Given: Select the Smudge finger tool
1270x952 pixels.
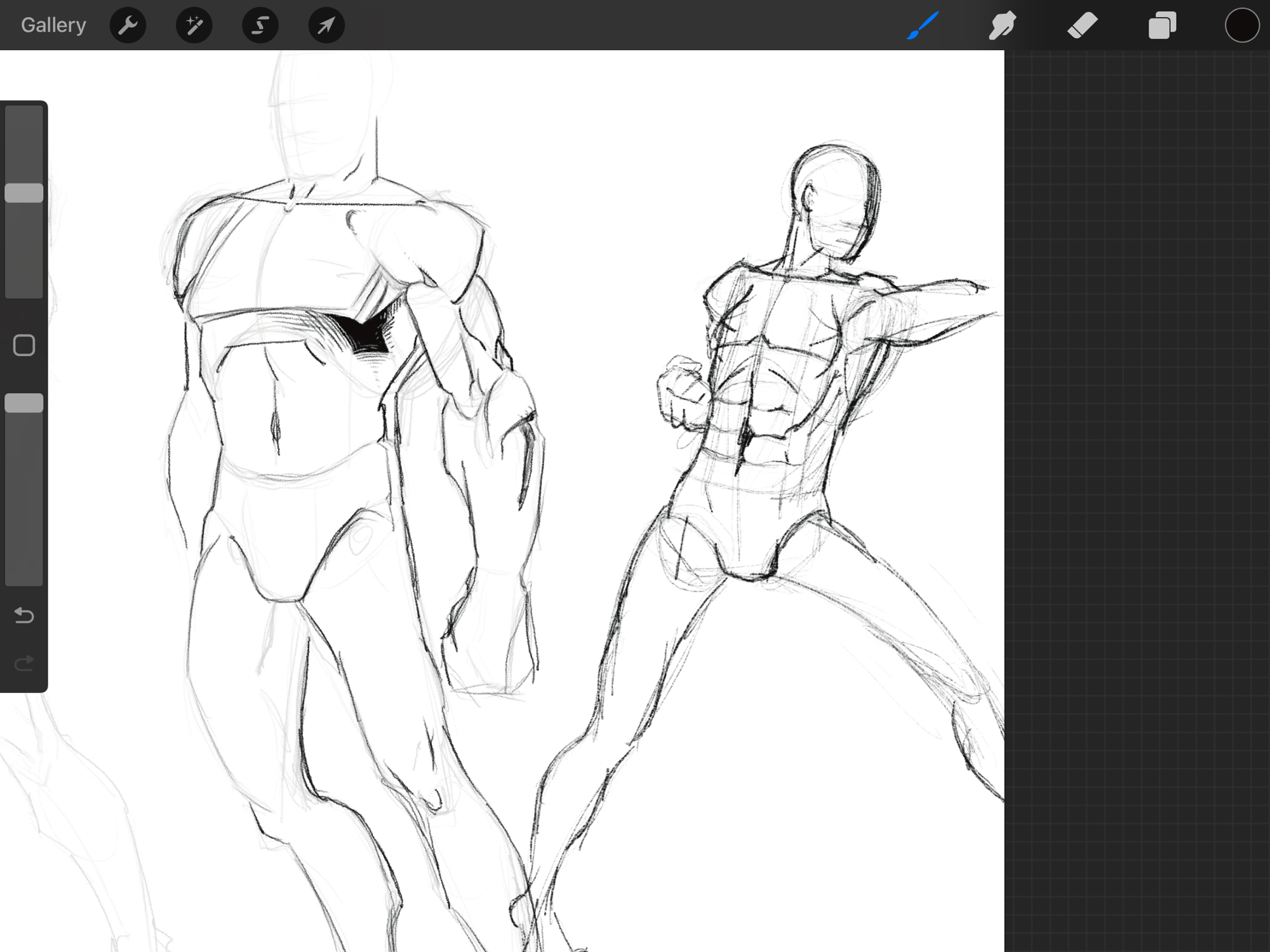Looking at the screenshot, I should tap(1002, 25).
